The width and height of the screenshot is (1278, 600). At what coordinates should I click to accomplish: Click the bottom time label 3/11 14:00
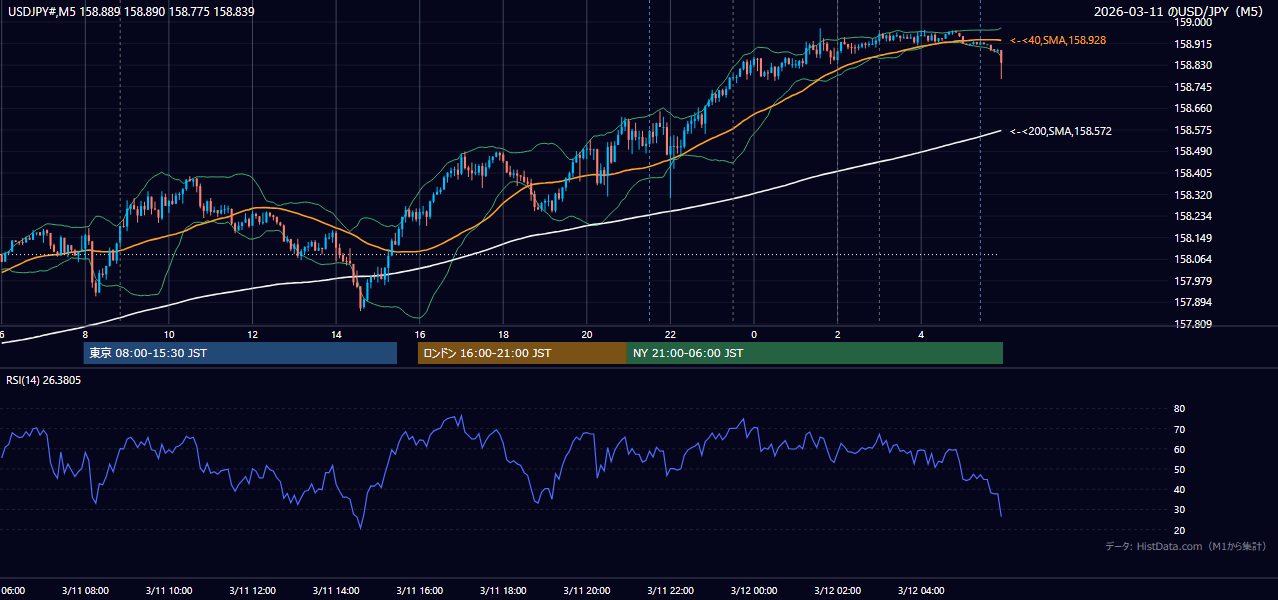click(335, 591)
